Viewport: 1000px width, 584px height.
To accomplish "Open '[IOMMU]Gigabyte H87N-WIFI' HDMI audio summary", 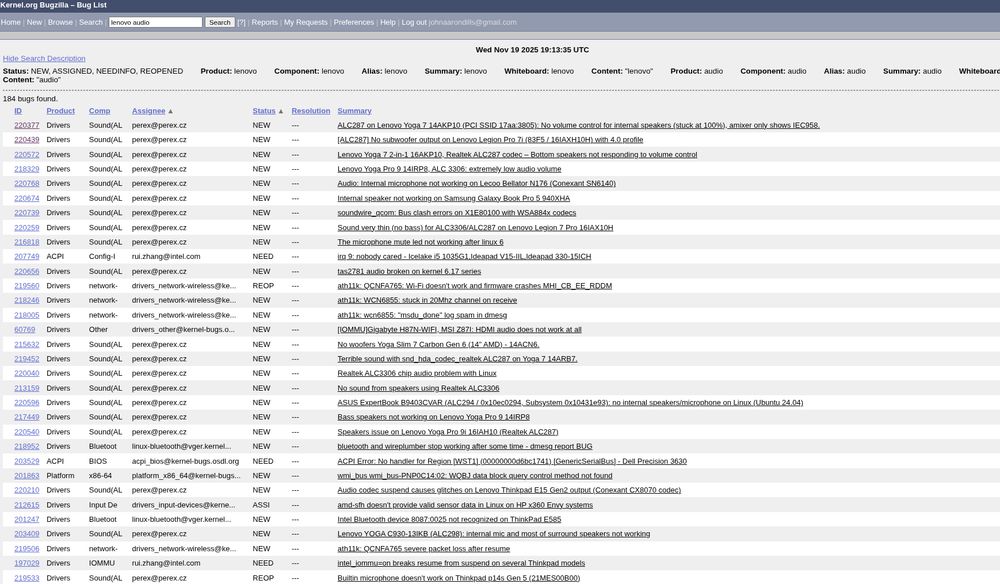I will 459,330.
